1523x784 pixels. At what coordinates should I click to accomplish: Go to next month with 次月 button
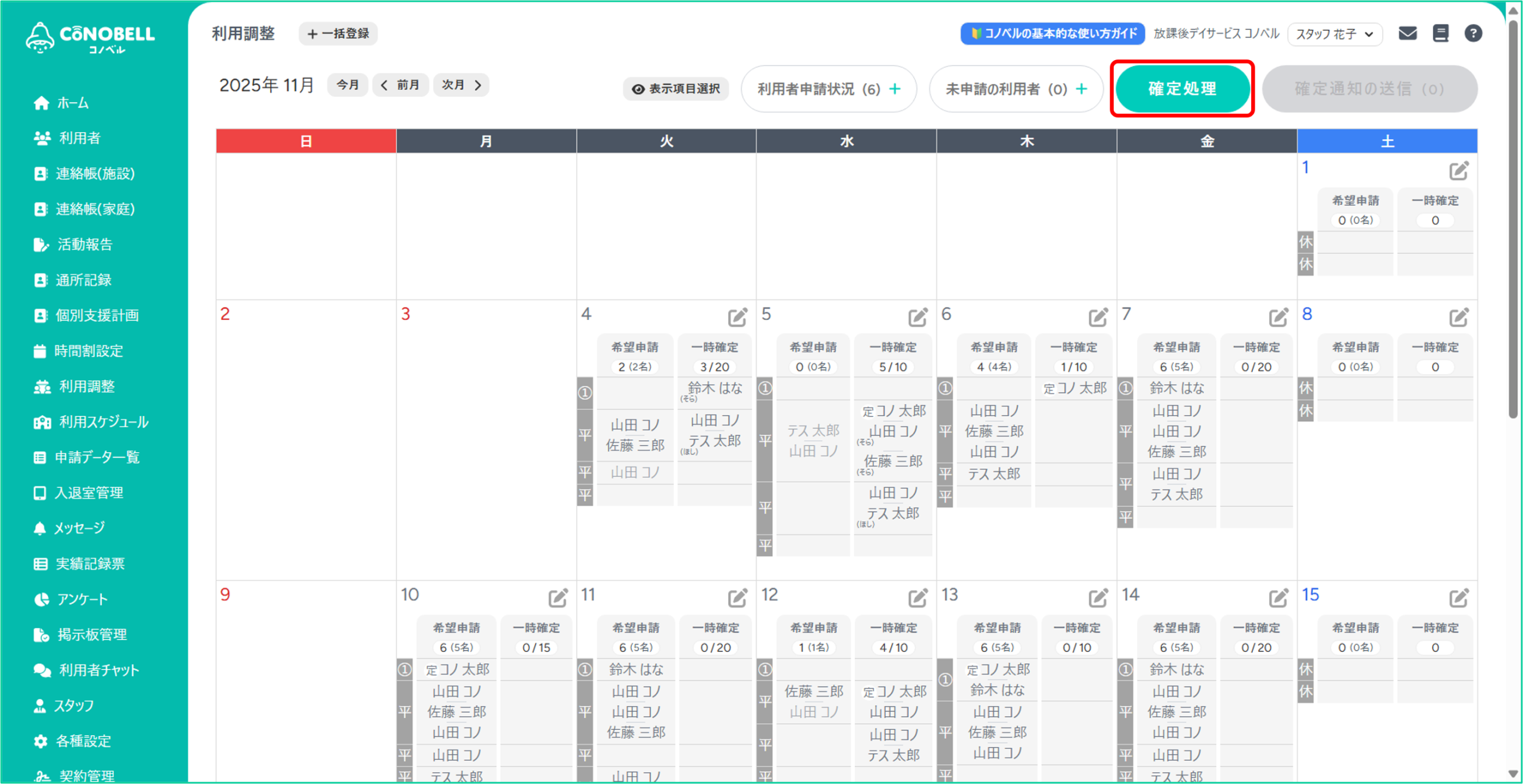[x=461, y=85]
